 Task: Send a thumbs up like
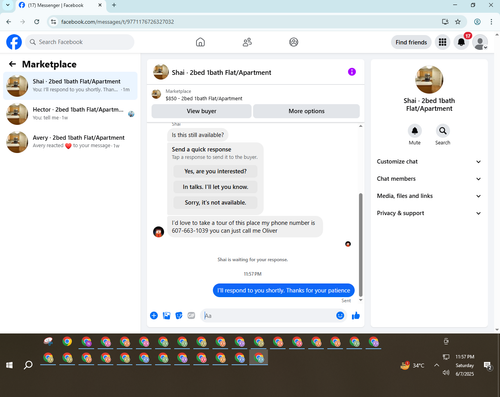click(356, 315)
